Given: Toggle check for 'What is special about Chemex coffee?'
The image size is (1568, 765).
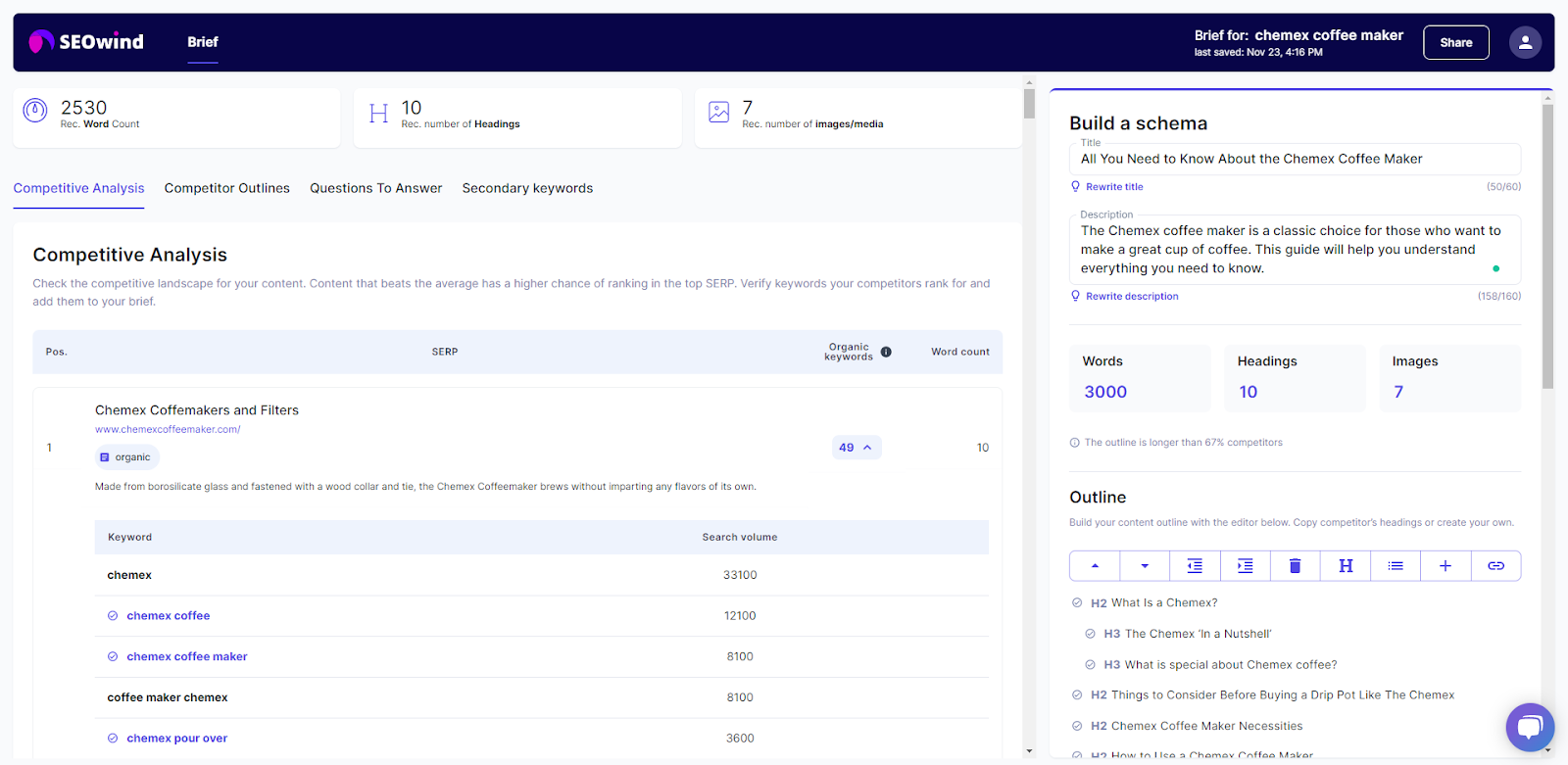Looking at the screenshot, I should point(1090,665).
